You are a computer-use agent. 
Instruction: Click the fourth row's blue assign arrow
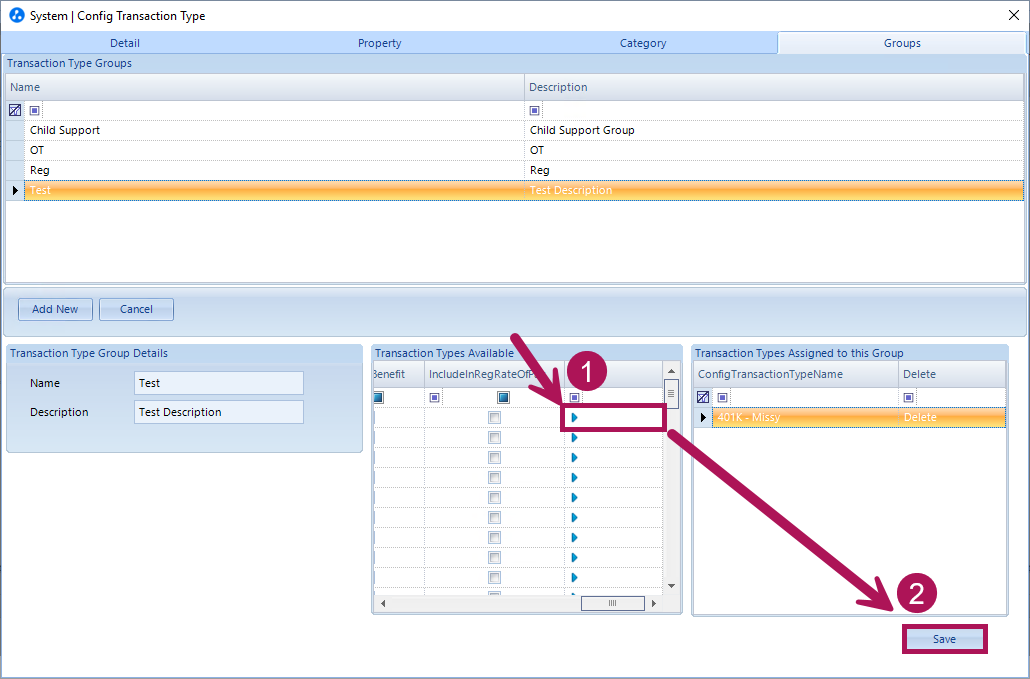pyautogui.click(x=575, y=477)
